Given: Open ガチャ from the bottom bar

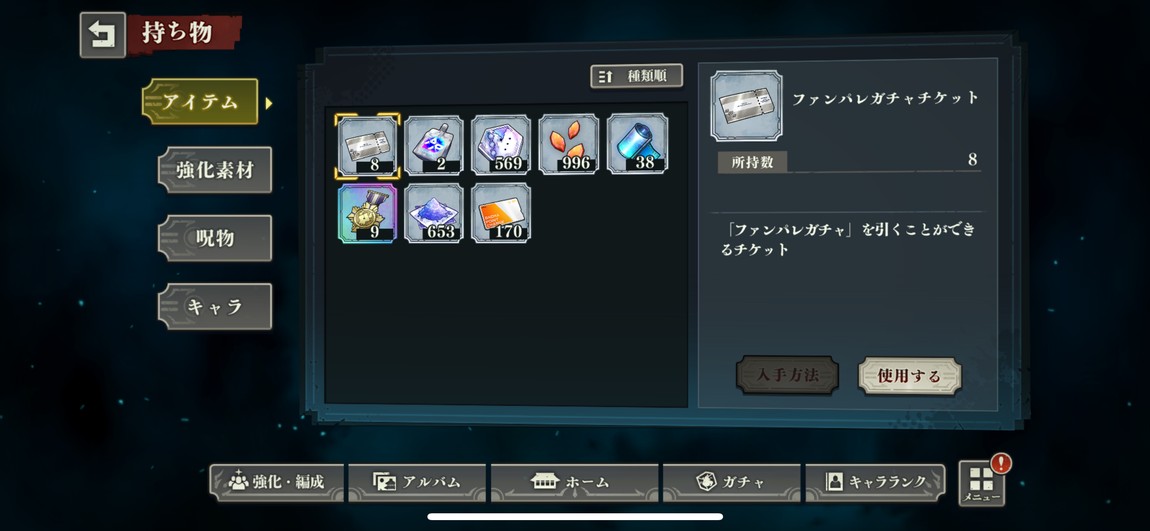Looking at the screenshot, I should point(731,483).
